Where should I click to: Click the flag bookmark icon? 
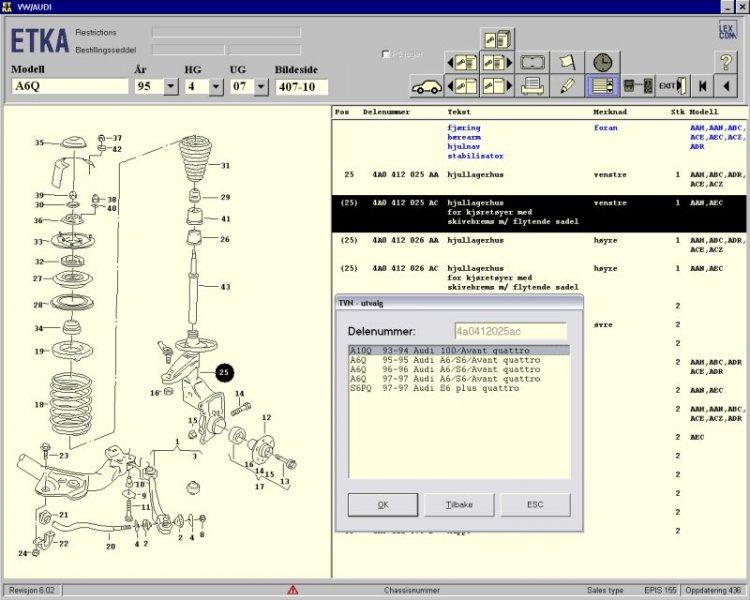point(567,62)
